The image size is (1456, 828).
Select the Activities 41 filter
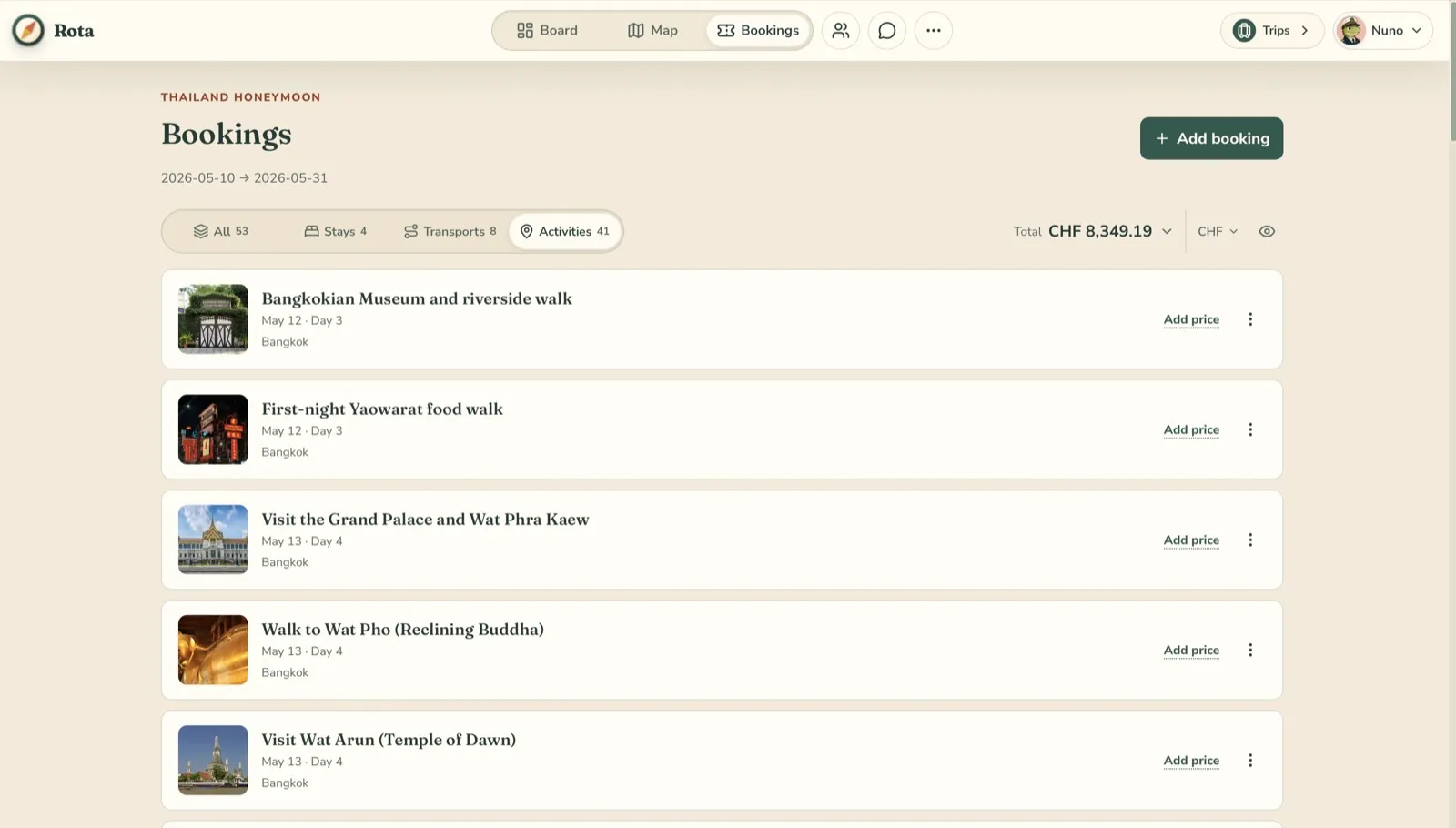click(565, 231)
